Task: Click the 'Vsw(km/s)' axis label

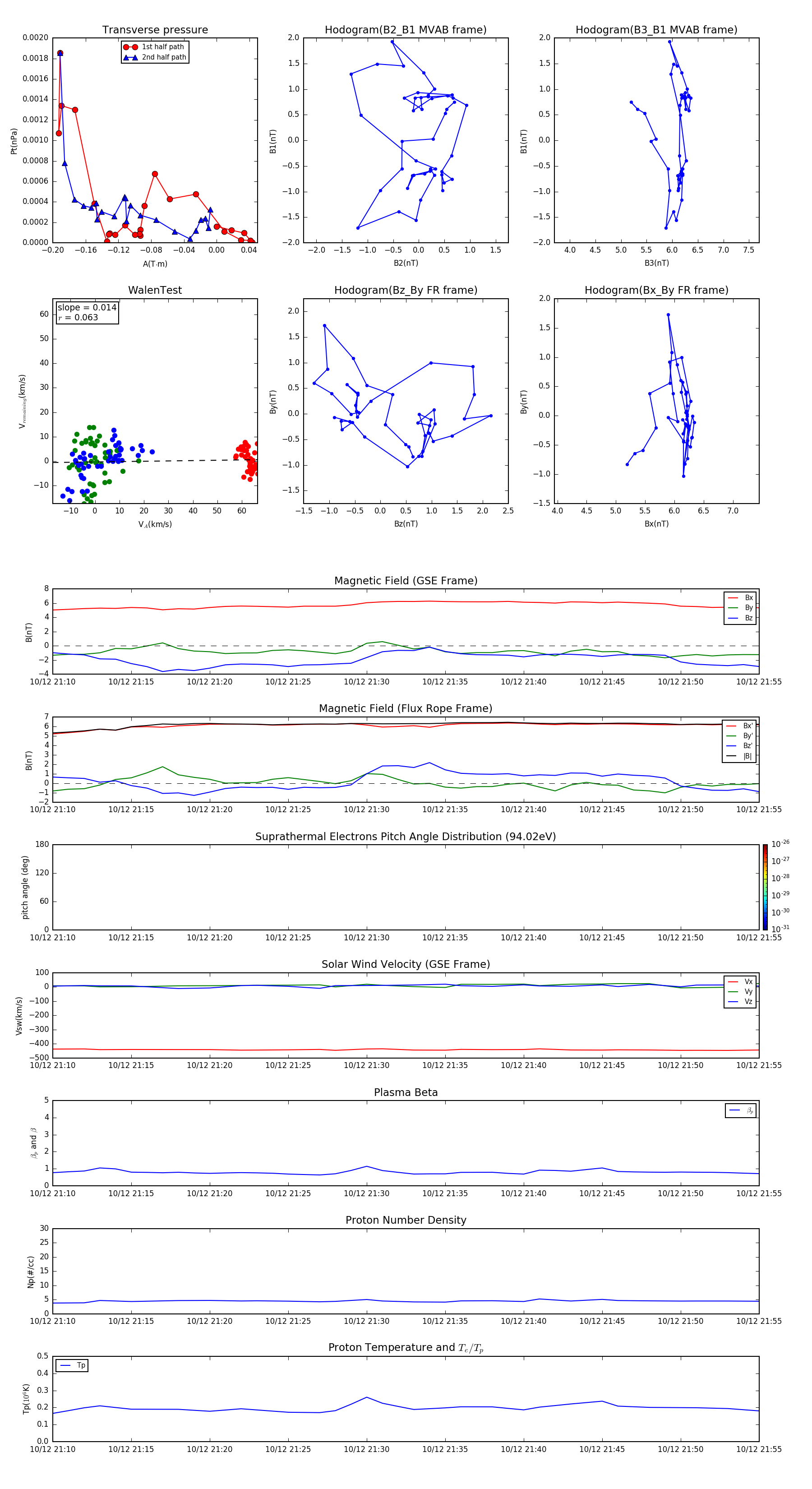Action: 19,1016
